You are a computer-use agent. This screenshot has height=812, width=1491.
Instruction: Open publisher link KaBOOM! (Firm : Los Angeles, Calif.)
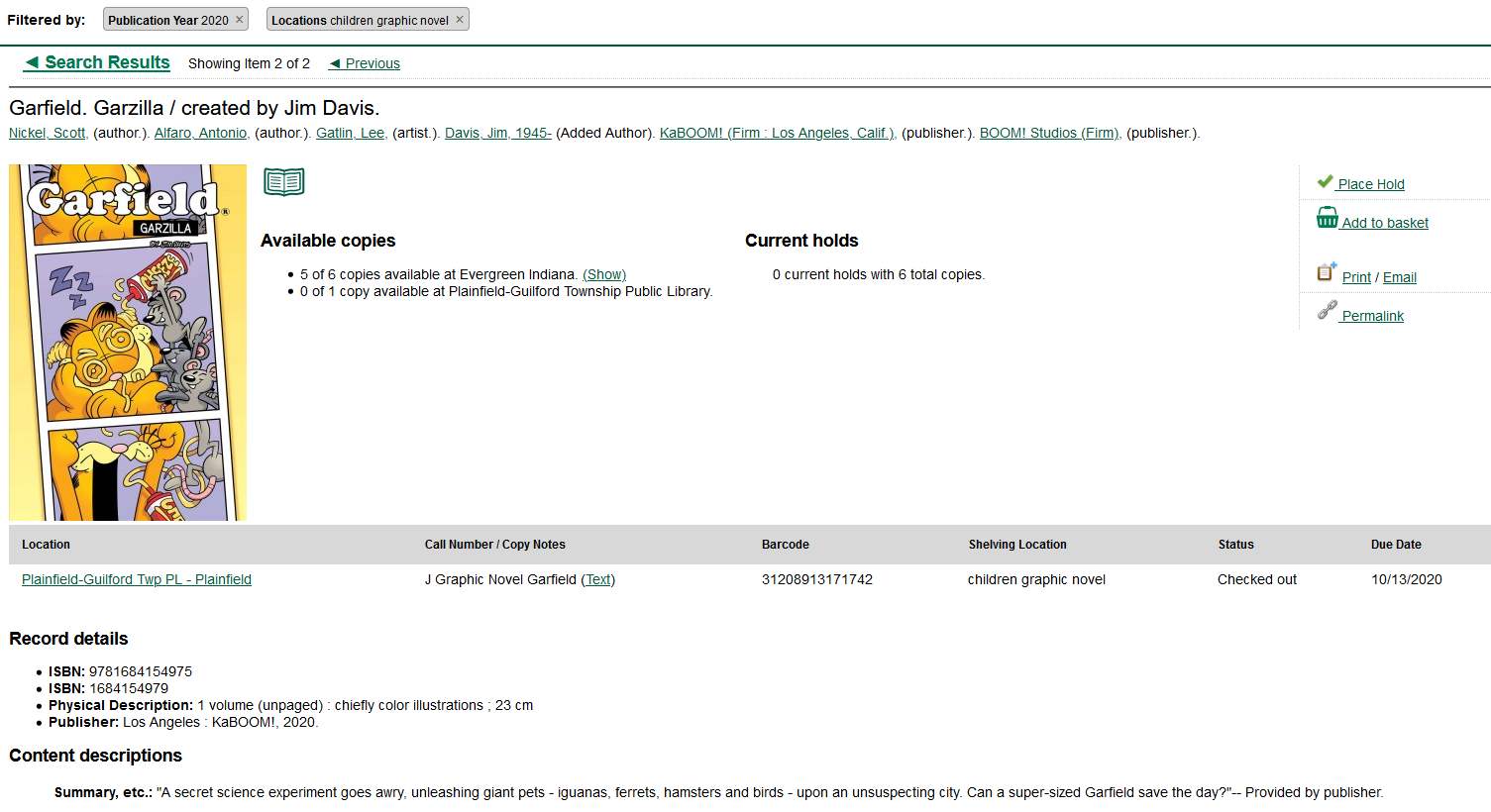pos(778,133)
